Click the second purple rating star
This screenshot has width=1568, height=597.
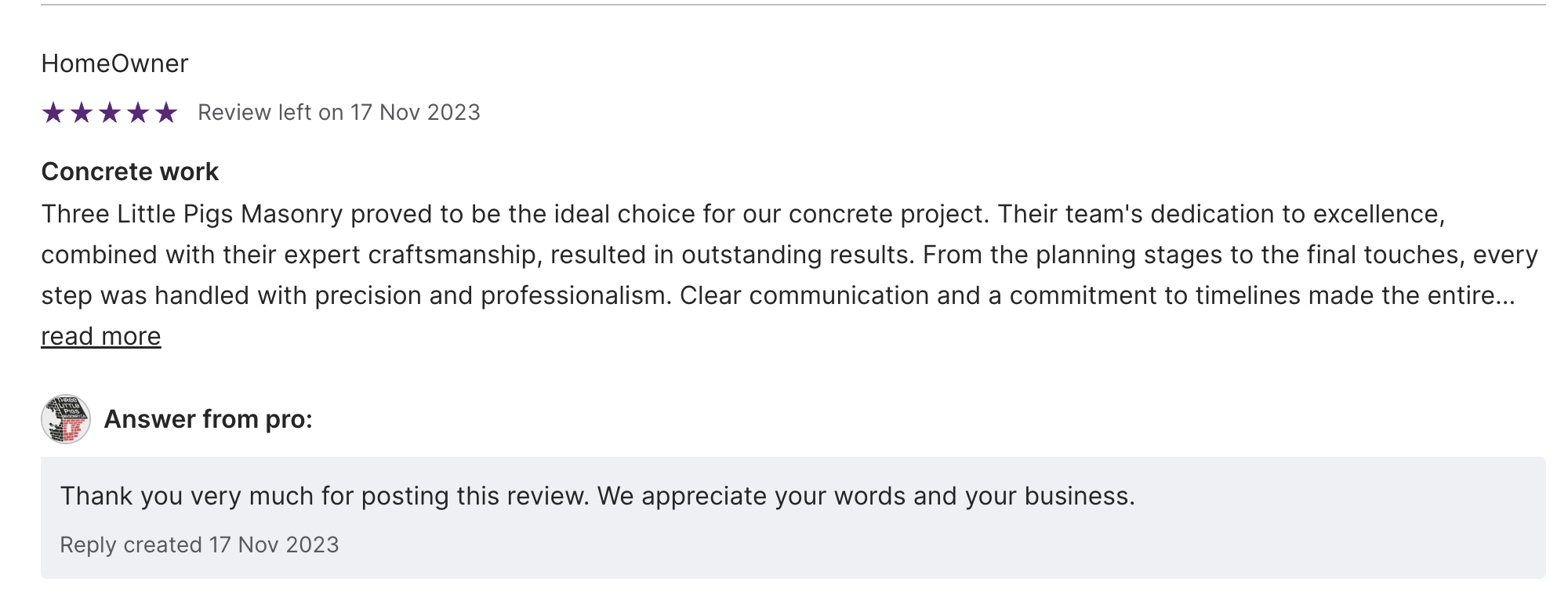point(82,113)
